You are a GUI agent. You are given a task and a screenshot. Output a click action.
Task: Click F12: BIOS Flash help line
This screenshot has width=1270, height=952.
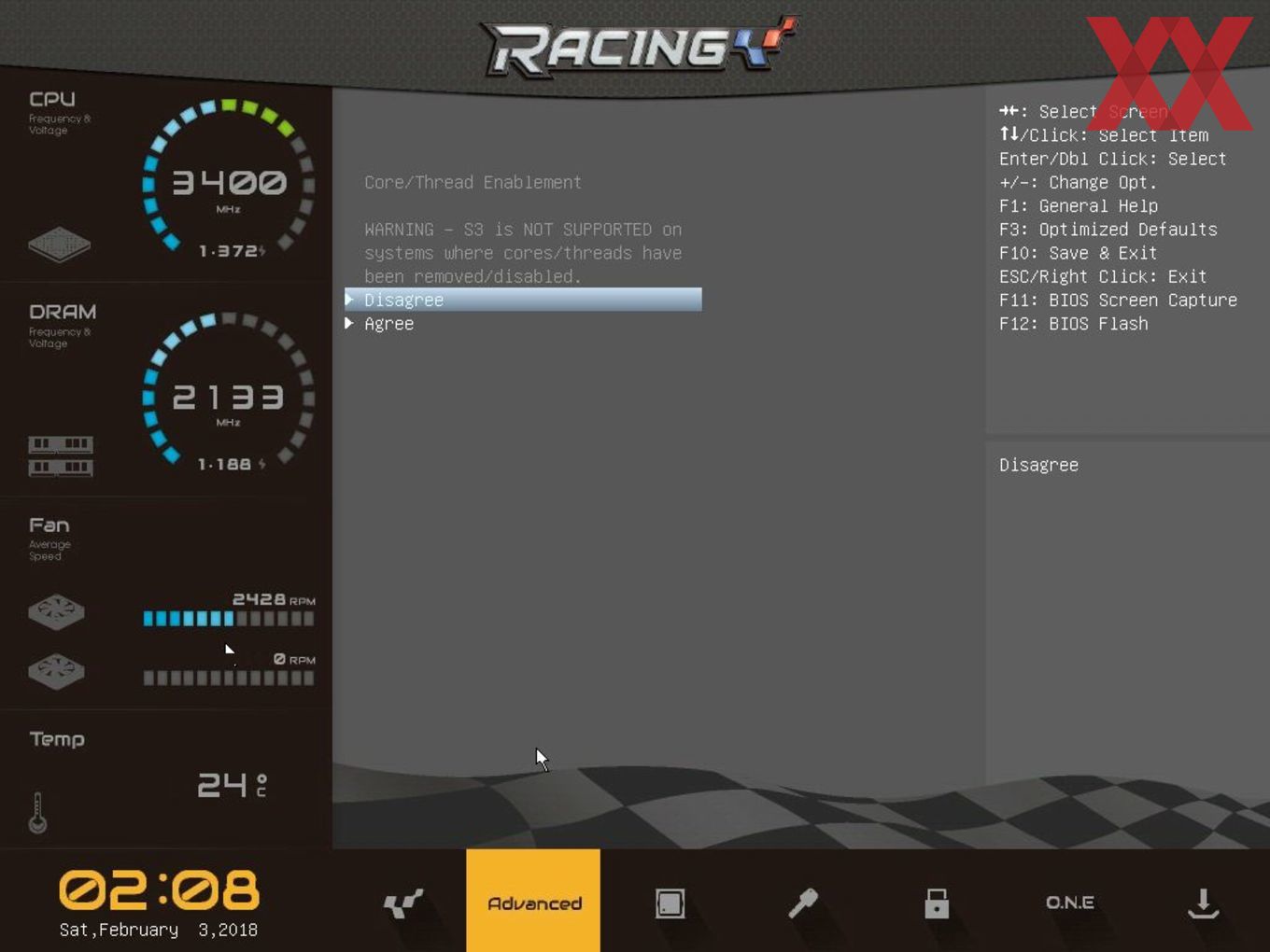[x=1074, y=324]
